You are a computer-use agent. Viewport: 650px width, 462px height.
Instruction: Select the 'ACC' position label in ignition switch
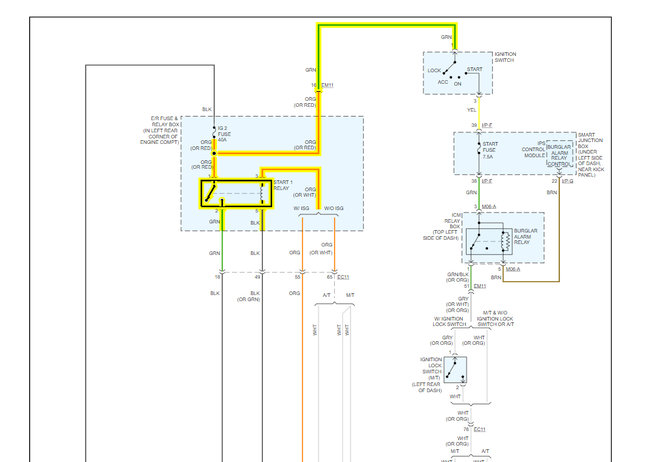(x=443, y=82)
